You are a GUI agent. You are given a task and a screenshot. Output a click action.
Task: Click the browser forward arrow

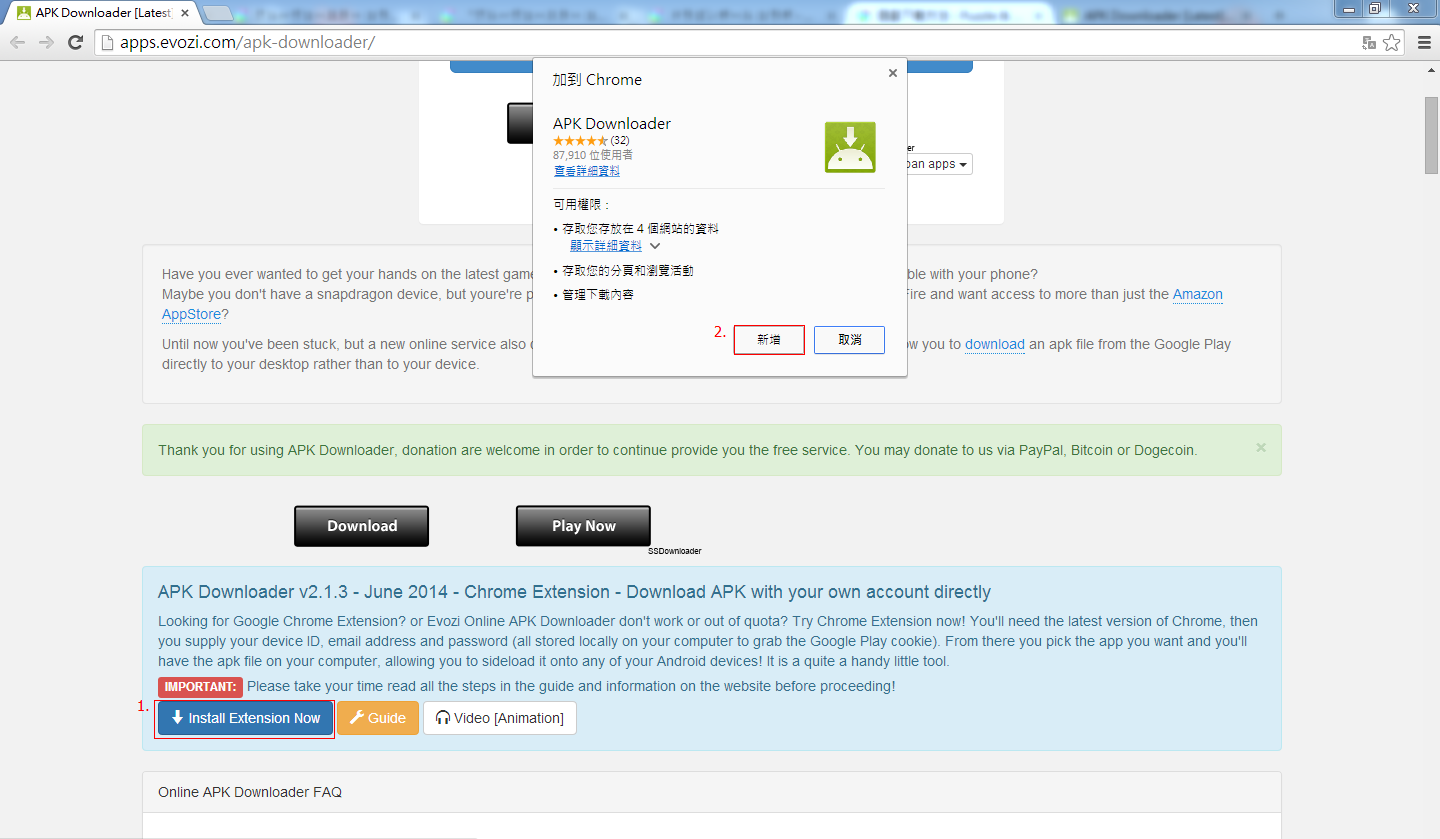click(46, 42)
